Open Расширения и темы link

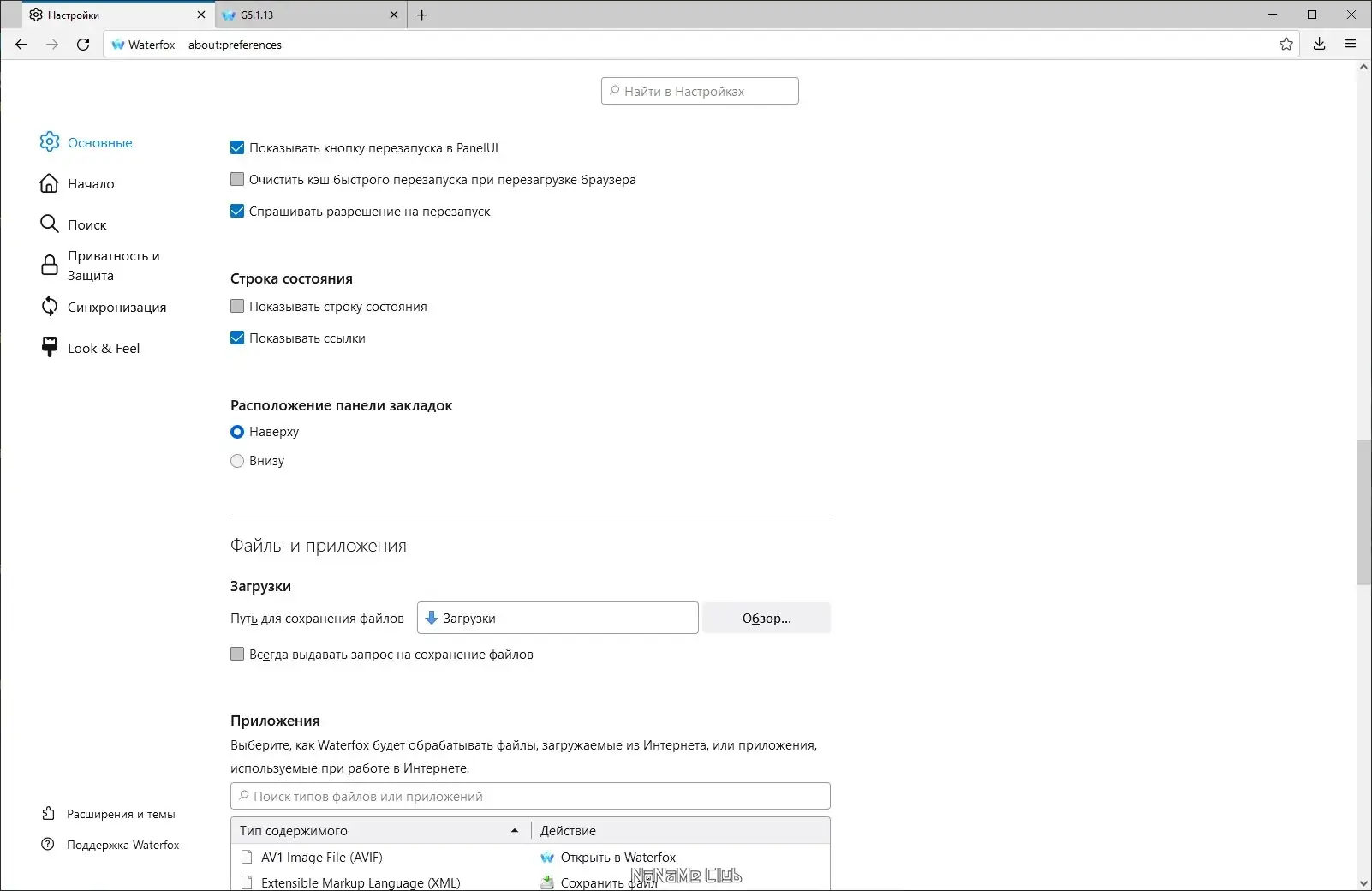[x=120, y=814]
